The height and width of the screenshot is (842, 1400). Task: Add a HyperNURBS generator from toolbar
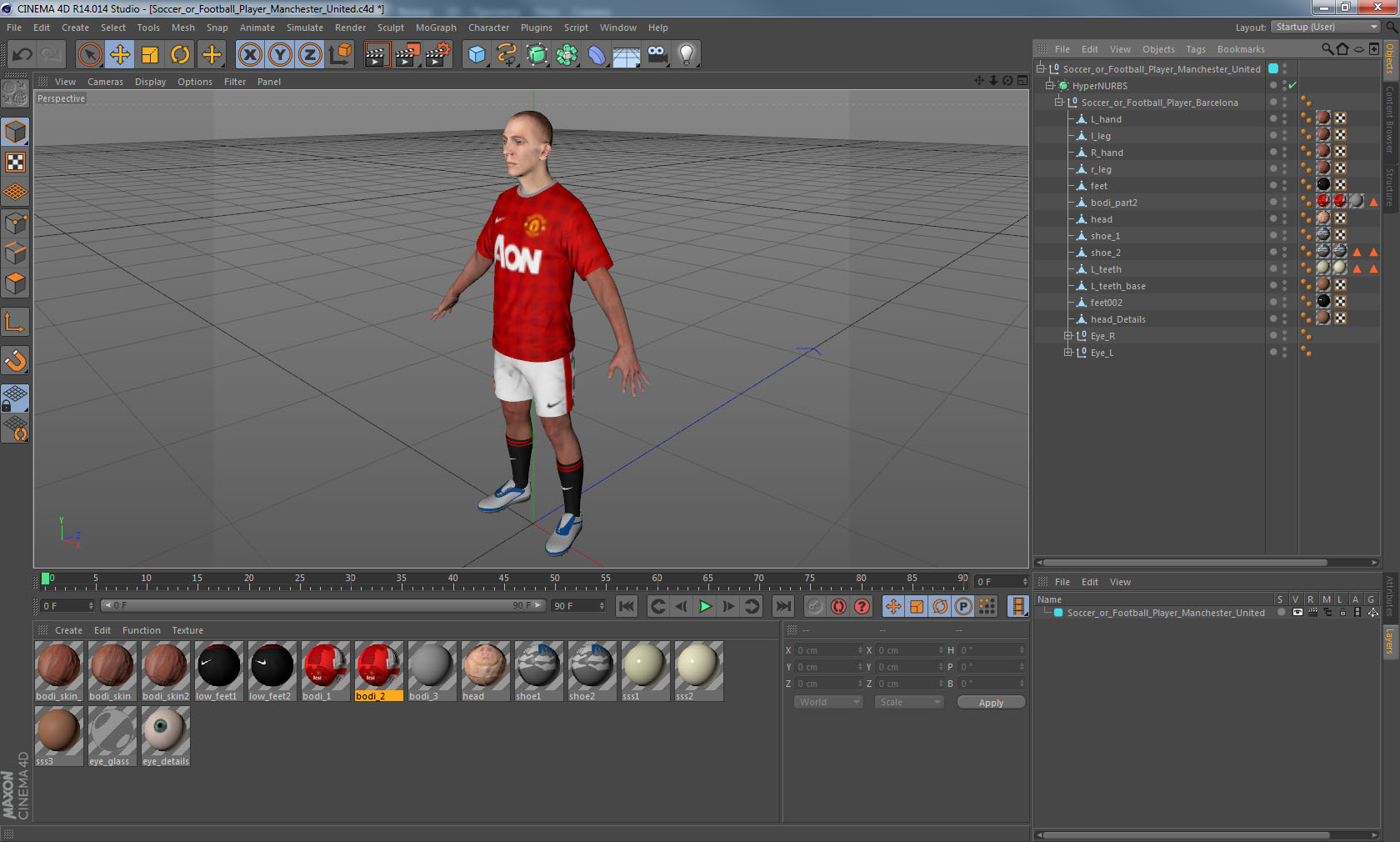click(x=537, y=55)
